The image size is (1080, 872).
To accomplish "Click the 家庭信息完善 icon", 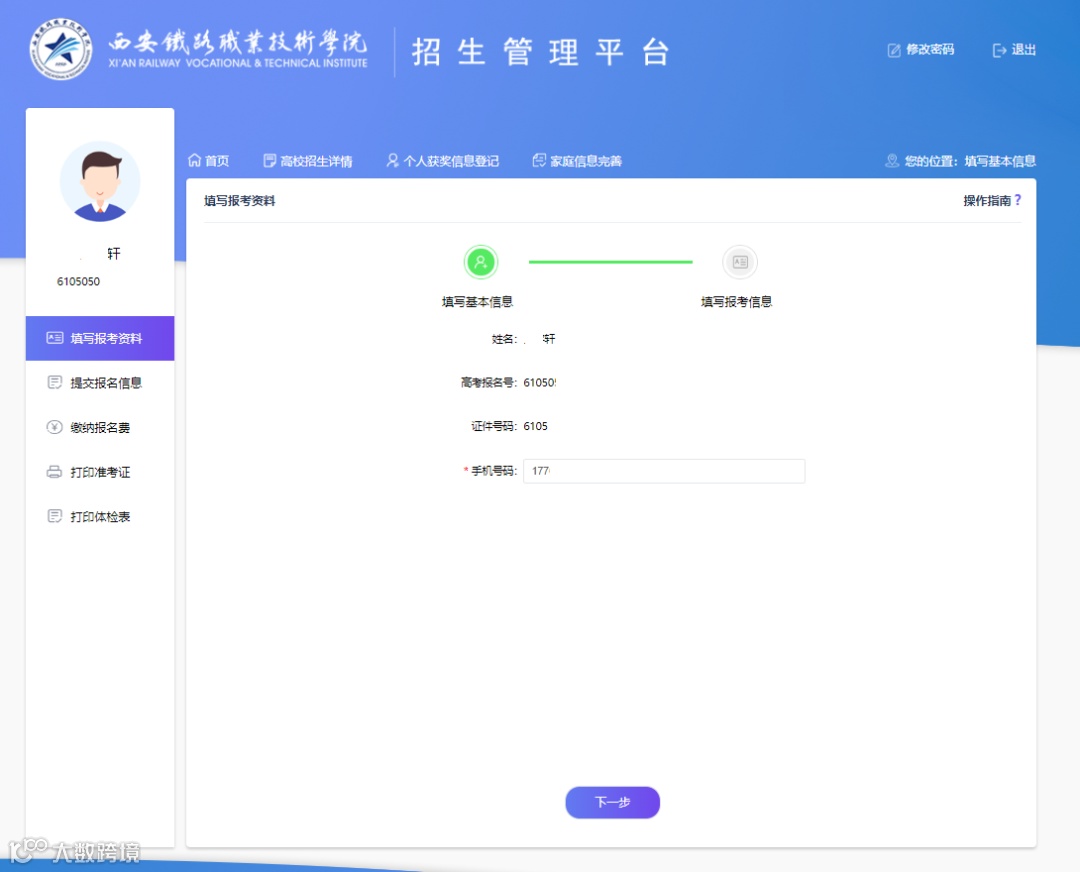I will (539, 160).
